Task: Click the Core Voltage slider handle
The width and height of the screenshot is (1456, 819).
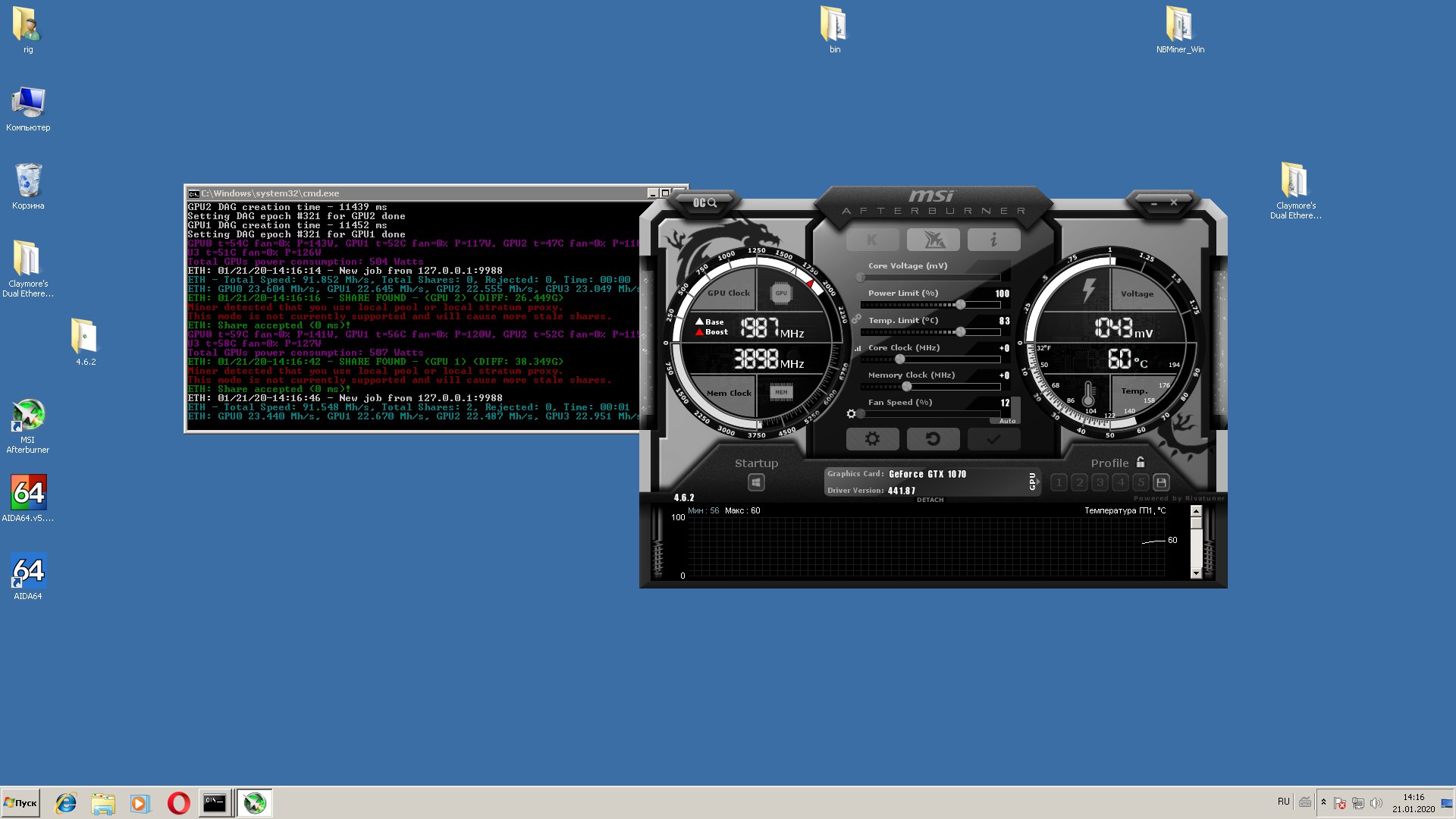Action: (860, 278)
